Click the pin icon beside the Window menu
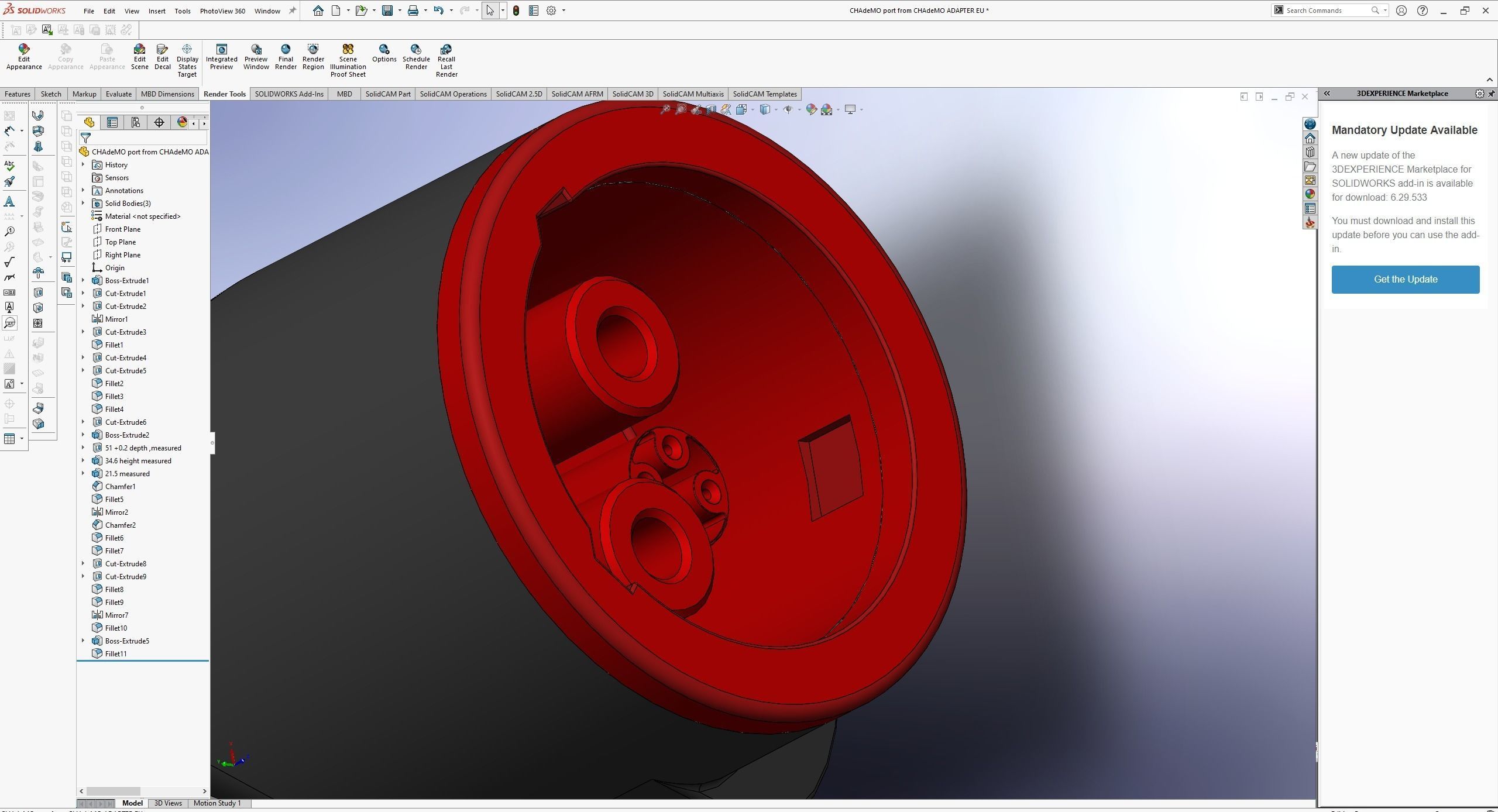Viewport: 1498px width, 812px height. [x=293, y=11]
